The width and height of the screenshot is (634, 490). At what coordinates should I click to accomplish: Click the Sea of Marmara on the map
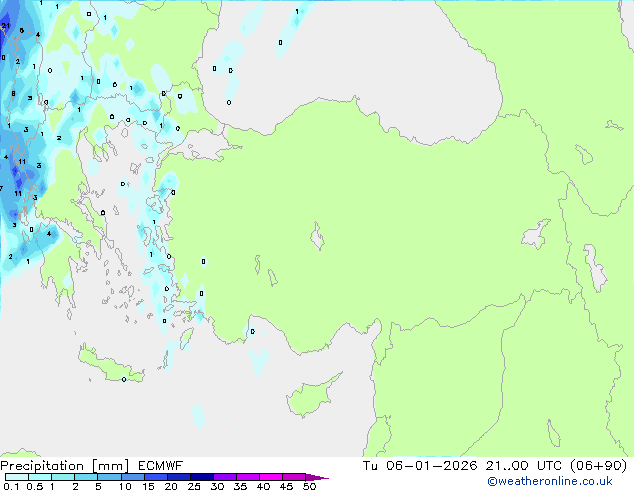(x=203, y=146)
